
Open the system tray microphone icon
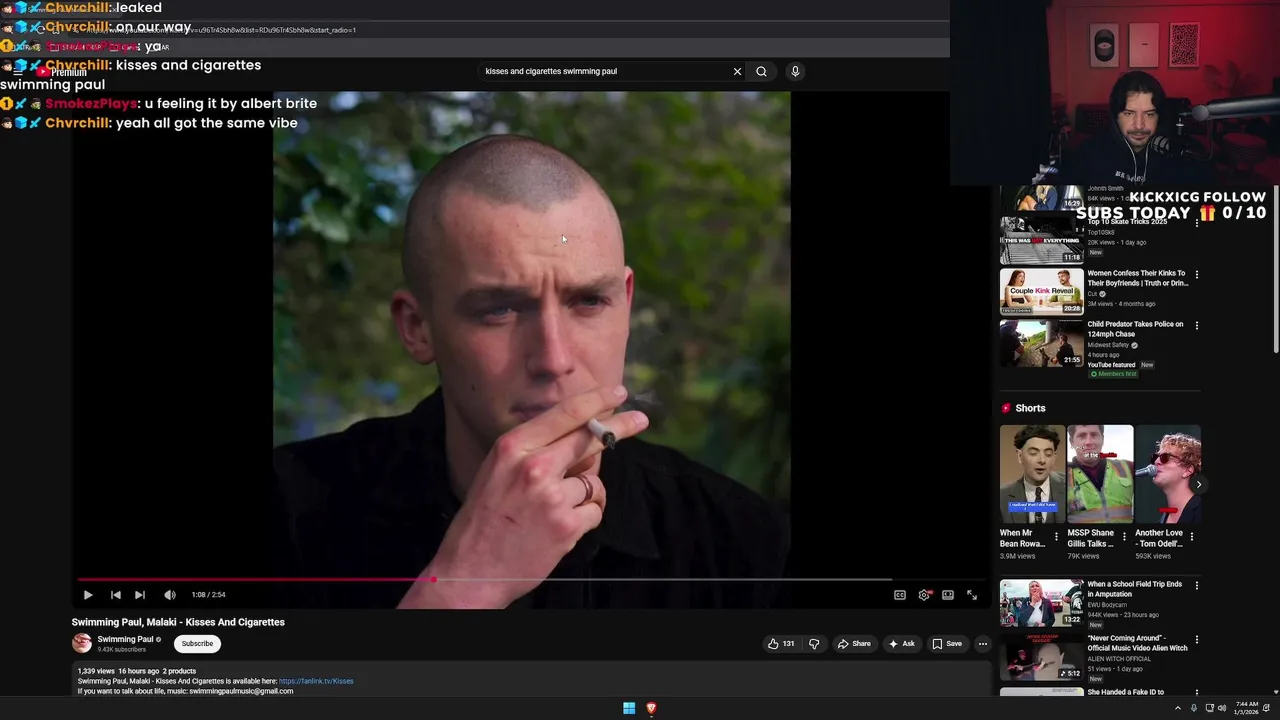1193,708
